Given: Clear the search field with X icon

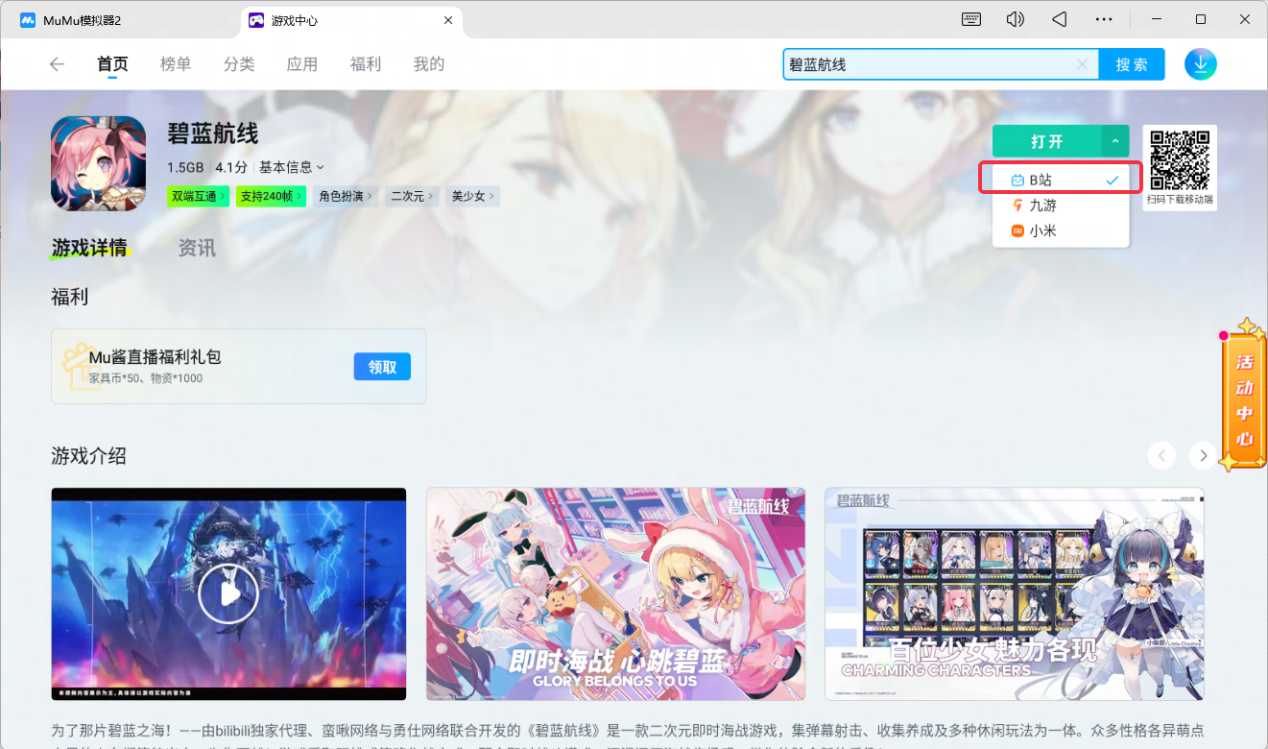Looking at the screenshot, I should (1082, 64).
